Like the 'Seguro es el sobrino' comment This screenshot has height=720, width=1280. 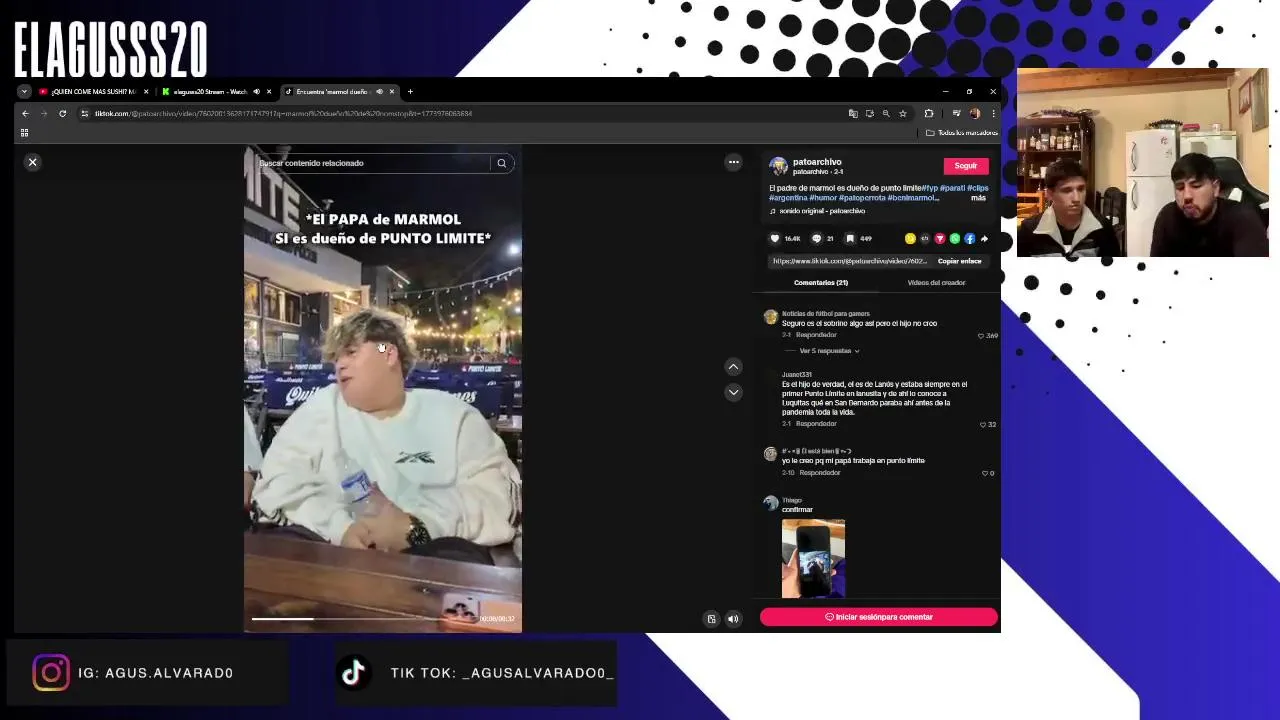pyautogui.click(x=981, y=336)
